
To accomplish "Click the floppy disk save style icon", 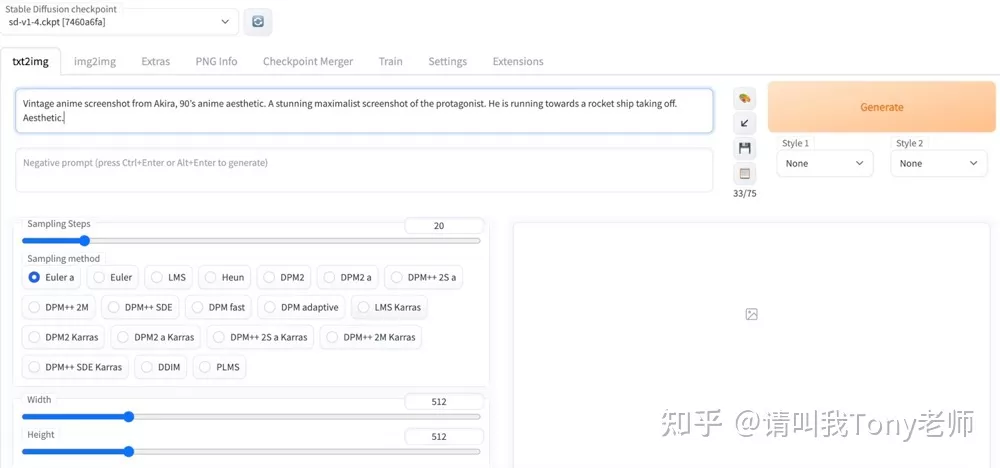I will coord(744,149).
